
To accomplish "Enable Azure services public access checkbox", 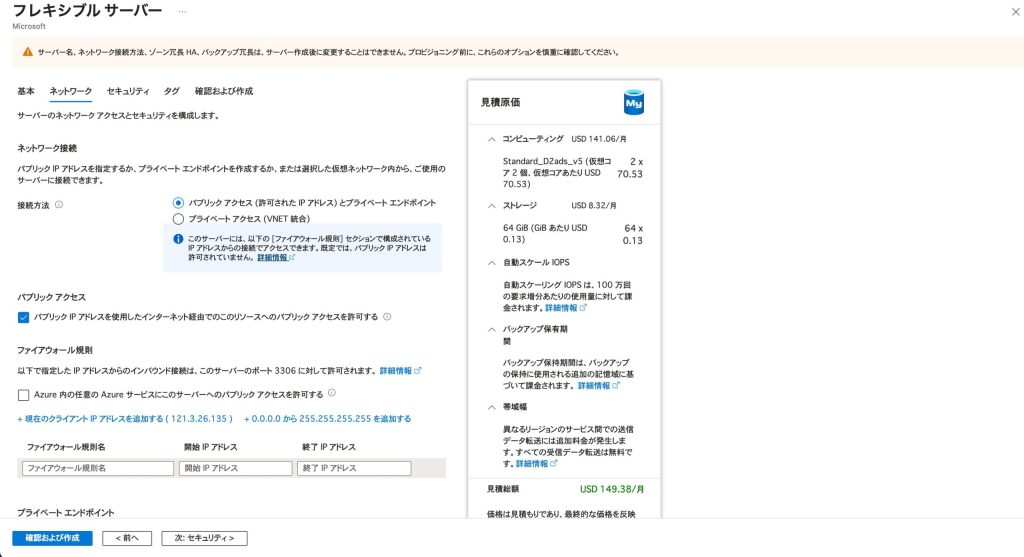I will tap(24, 395).
